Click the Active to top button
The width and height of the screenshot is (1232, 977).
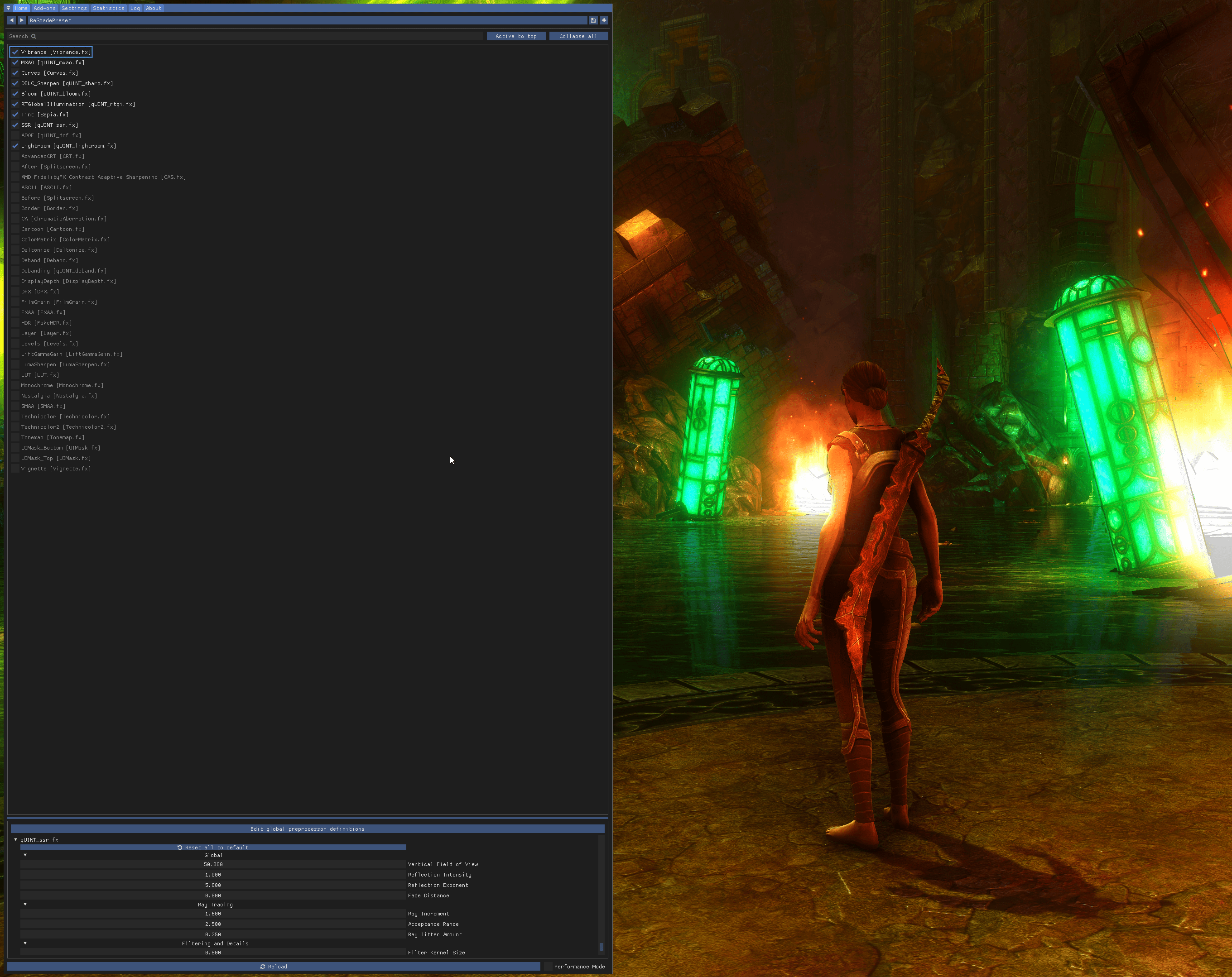click(515, 36)
